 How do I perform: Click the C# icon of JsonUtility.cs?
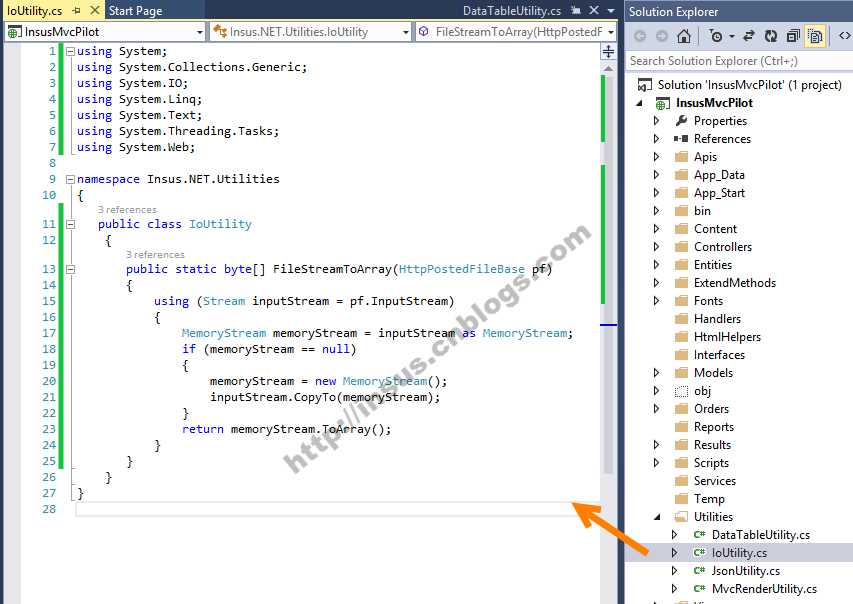700,570
